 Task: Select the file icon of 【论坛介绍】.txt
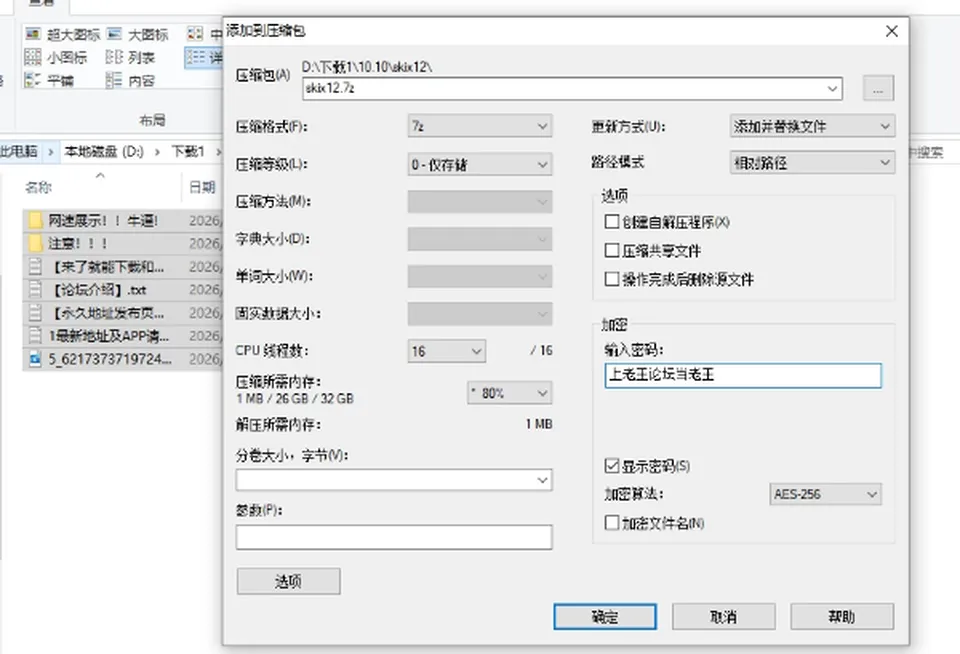click(36, 290)
